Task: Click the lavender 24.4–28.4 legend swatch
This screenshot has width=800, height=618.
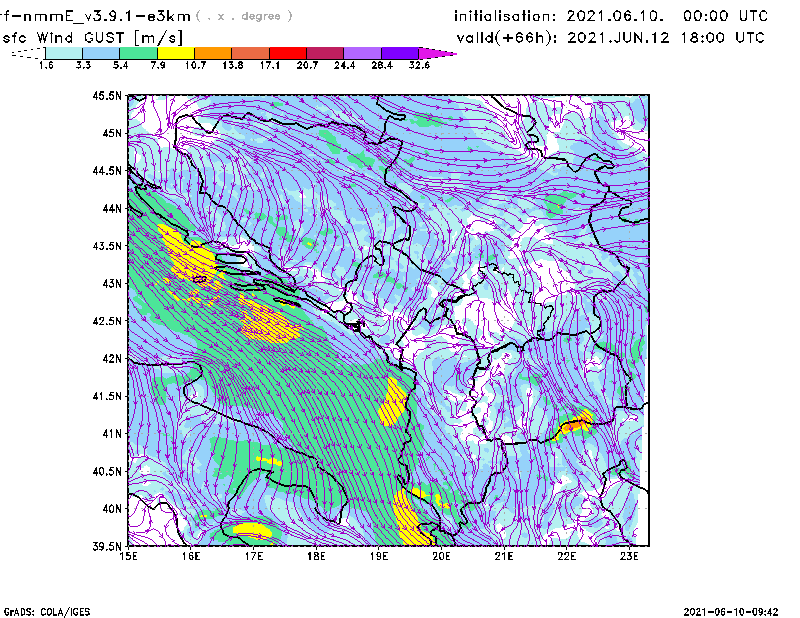Action: click(363, 53)
